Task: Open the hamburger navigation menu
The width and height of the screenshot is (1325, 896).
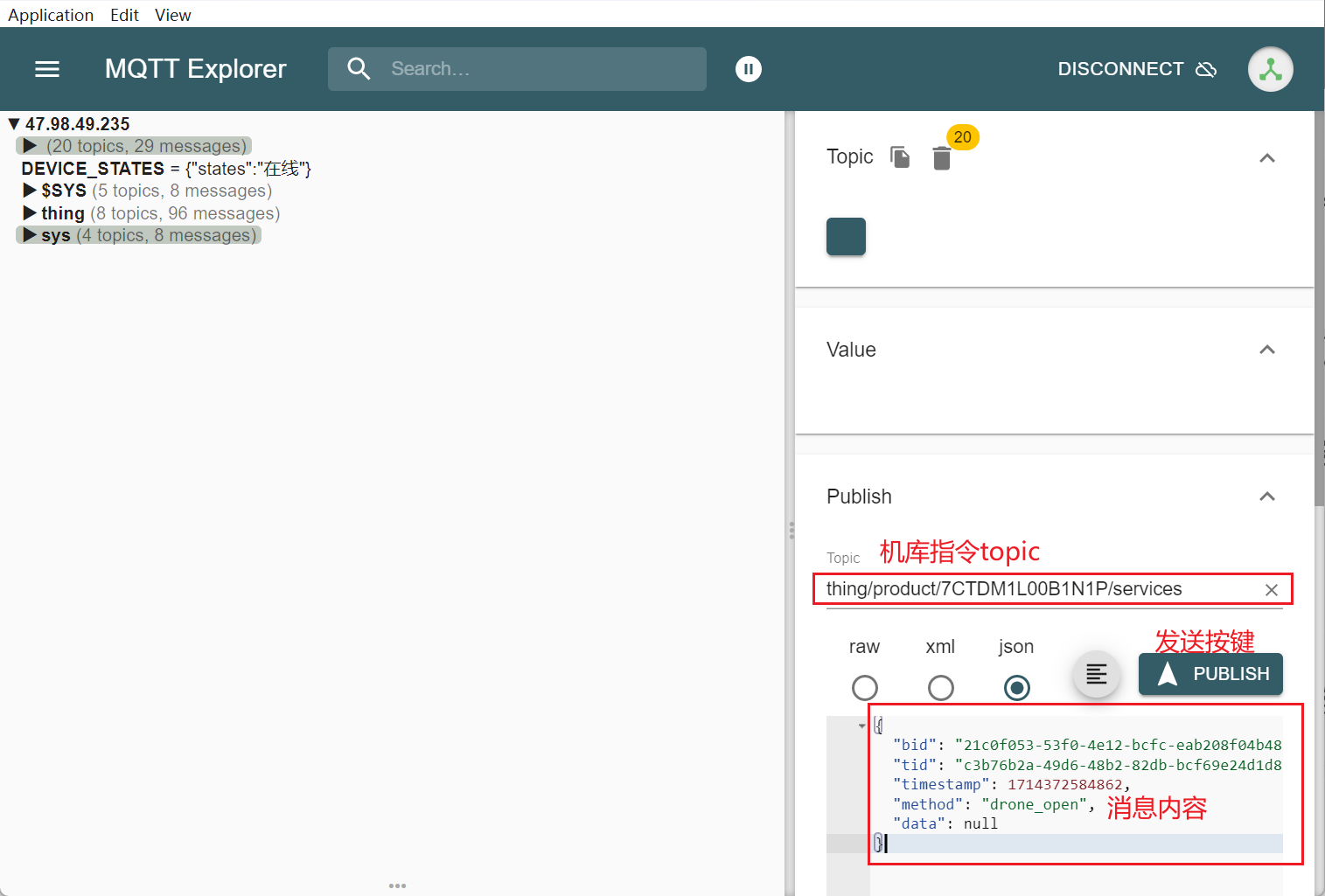Action: [47, 69]
